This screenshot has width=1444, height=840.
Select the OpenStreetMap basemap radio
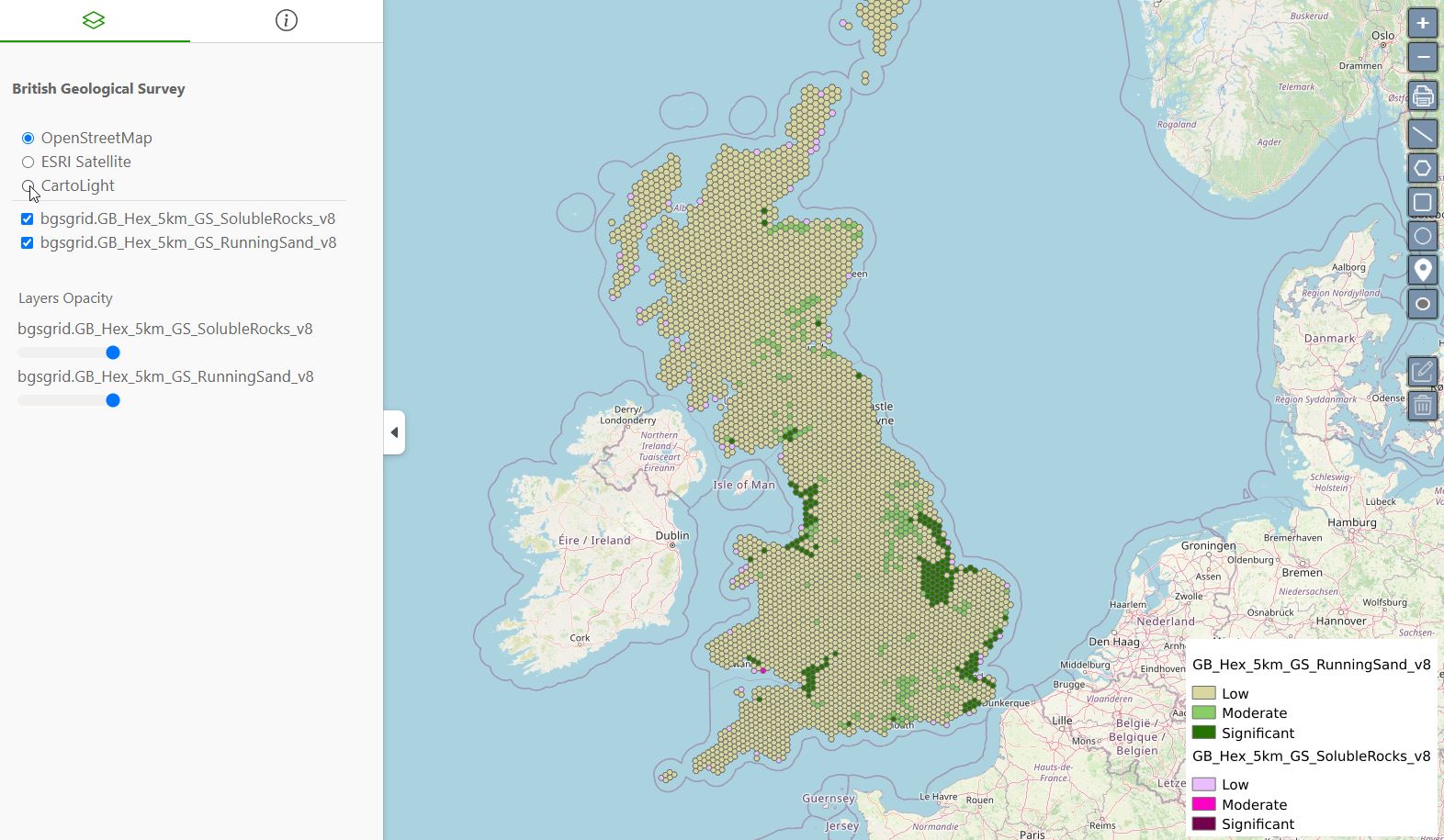pyautogui.click(x=28, y=139)
